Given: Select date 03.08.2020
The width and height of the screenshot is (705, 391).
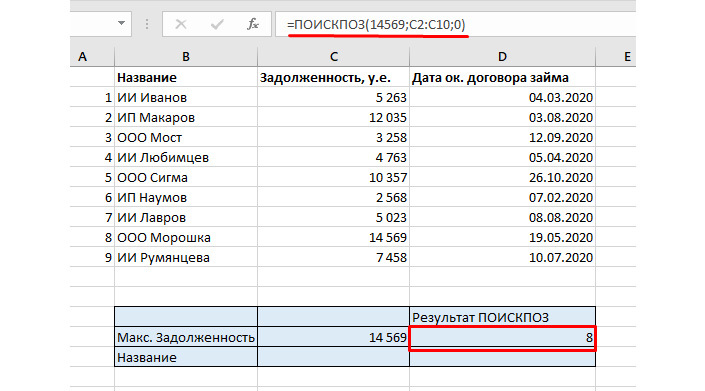Looking at the screenshot, I should [502, 117].
